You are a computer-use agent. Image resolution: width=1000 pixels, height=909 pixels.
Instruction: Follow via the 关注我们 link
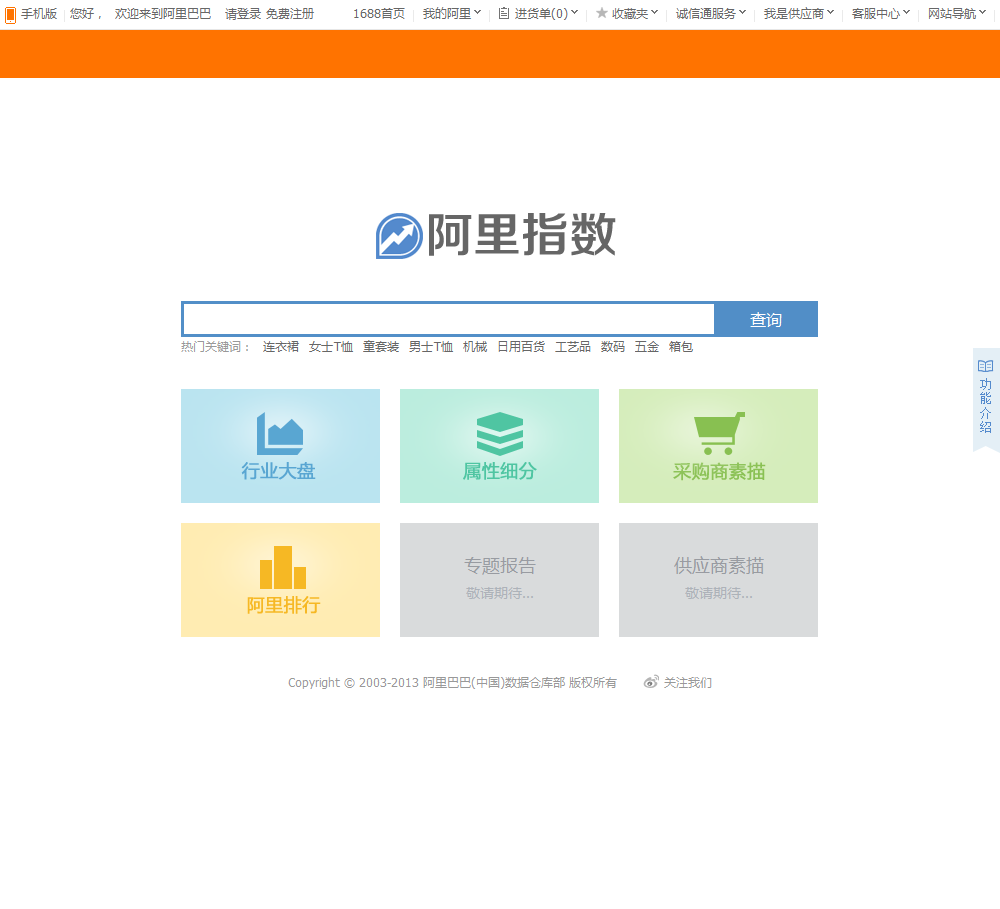coord(688,683)
